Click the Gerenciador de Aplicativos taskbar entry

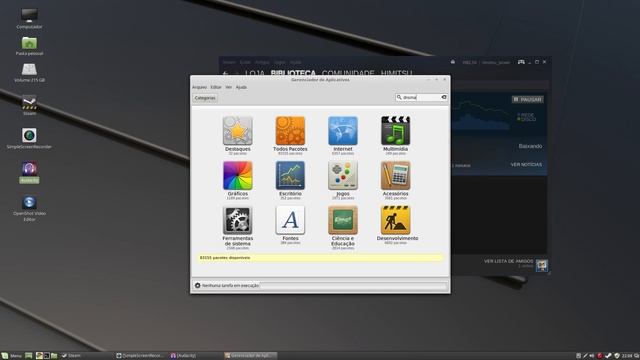tap(250, 356)
